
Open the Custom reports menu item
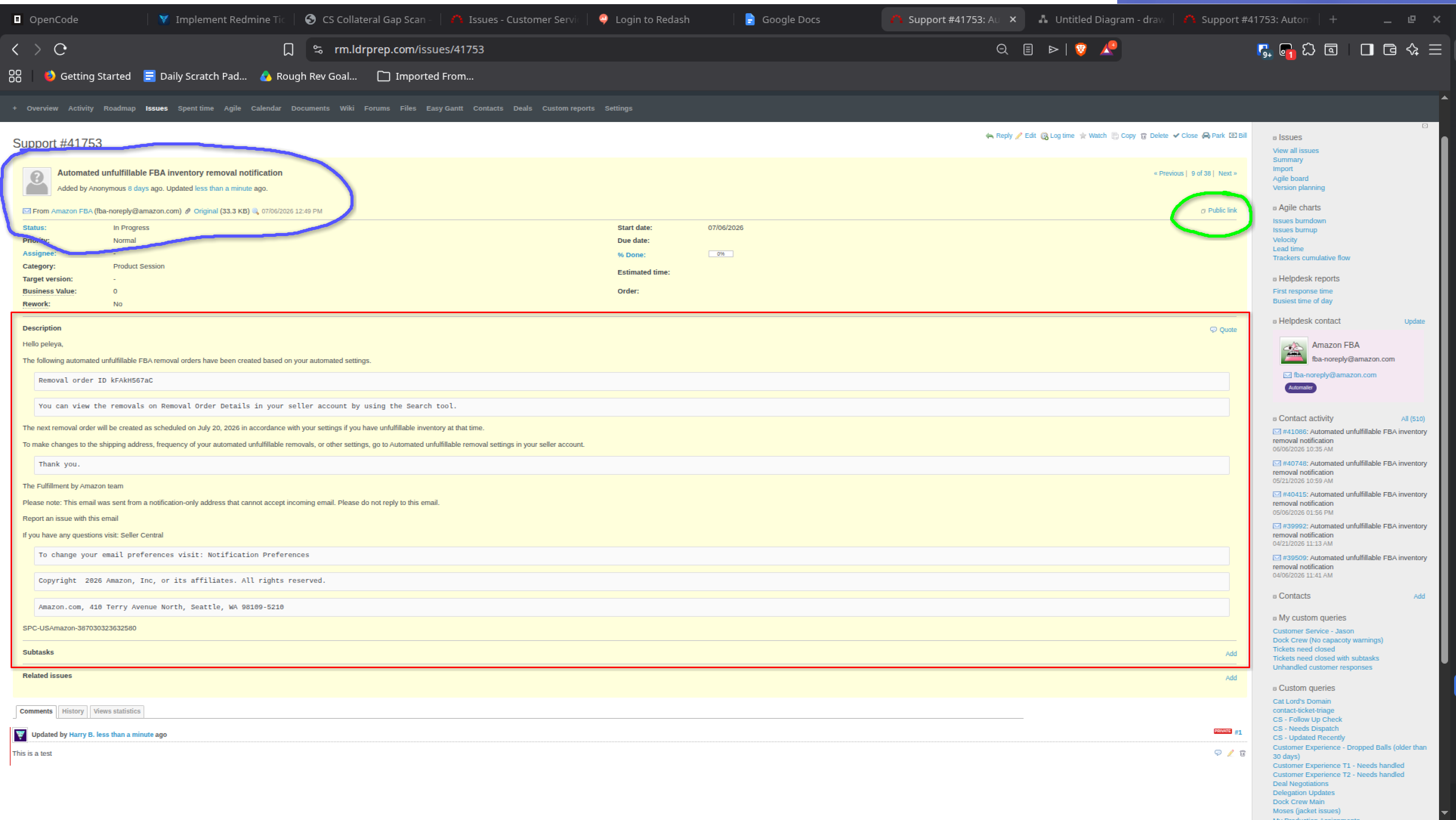click(568, 108)
